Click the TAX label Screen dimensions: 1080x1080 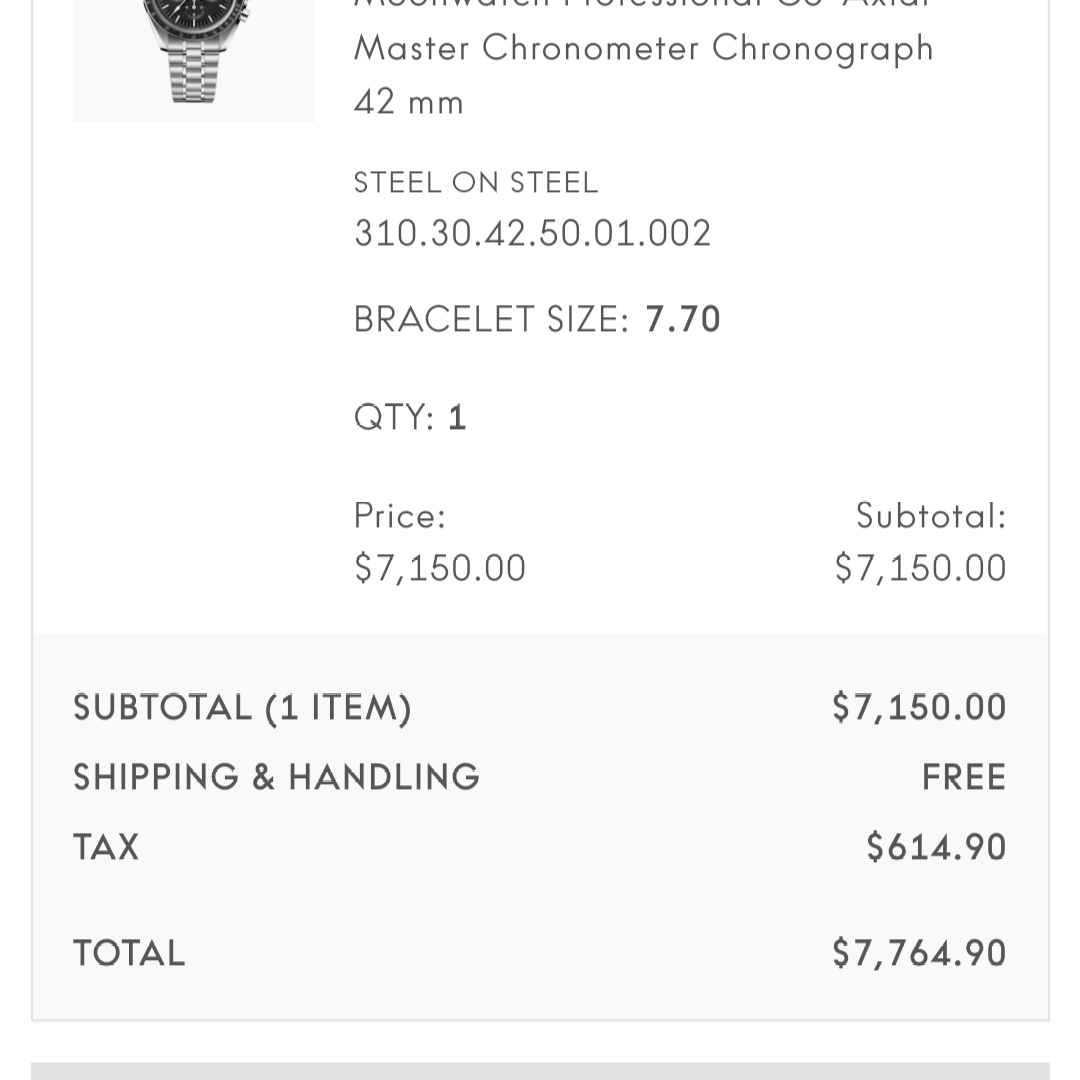[106, 847]
